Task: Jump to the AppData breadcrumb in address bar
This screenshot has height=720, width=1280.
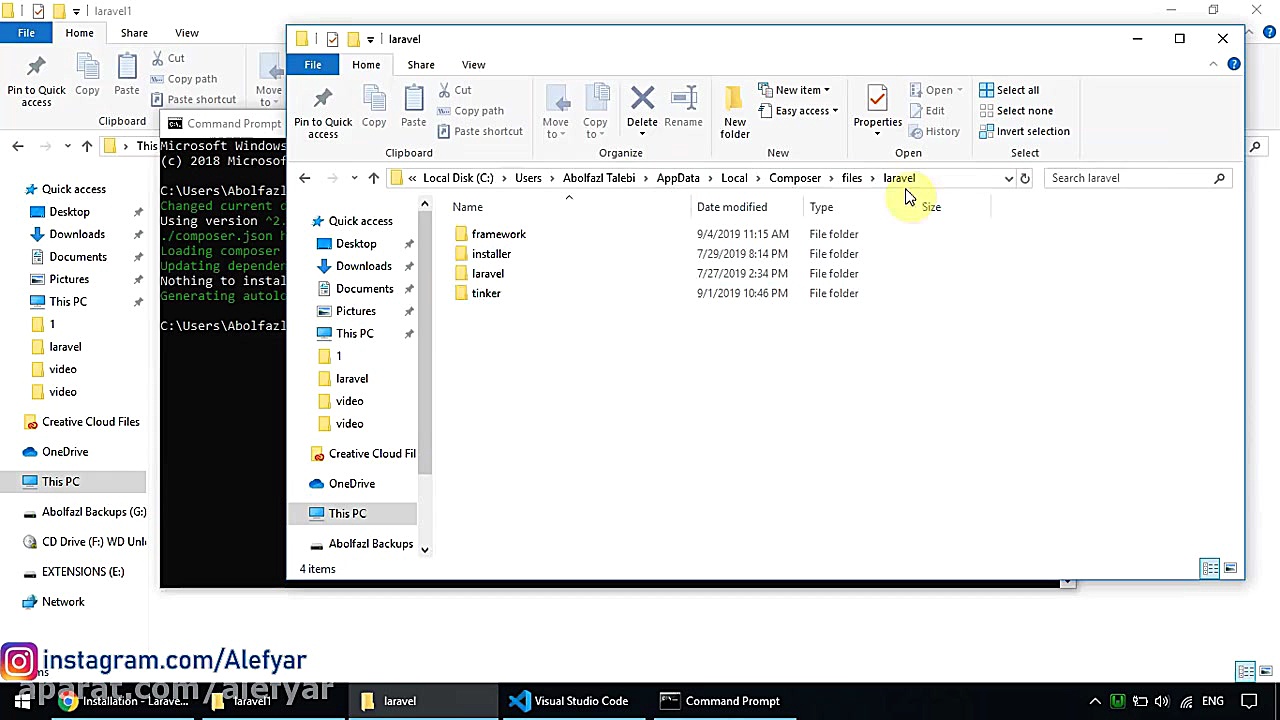Action: coord(678,178)
